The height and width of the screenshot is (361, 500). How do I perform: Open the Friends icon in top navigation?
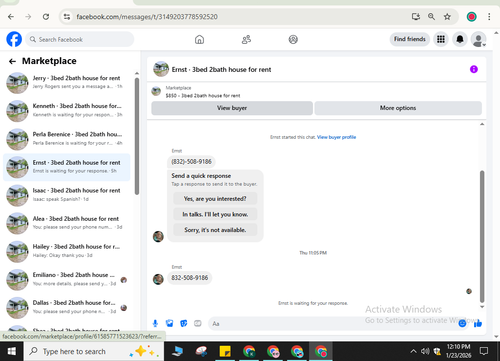[246, 40]
